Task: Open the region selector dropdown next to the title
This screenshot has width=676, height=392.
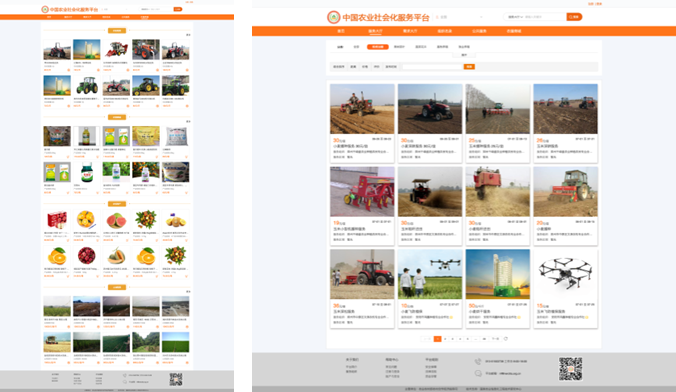Action: coord(459,17)
